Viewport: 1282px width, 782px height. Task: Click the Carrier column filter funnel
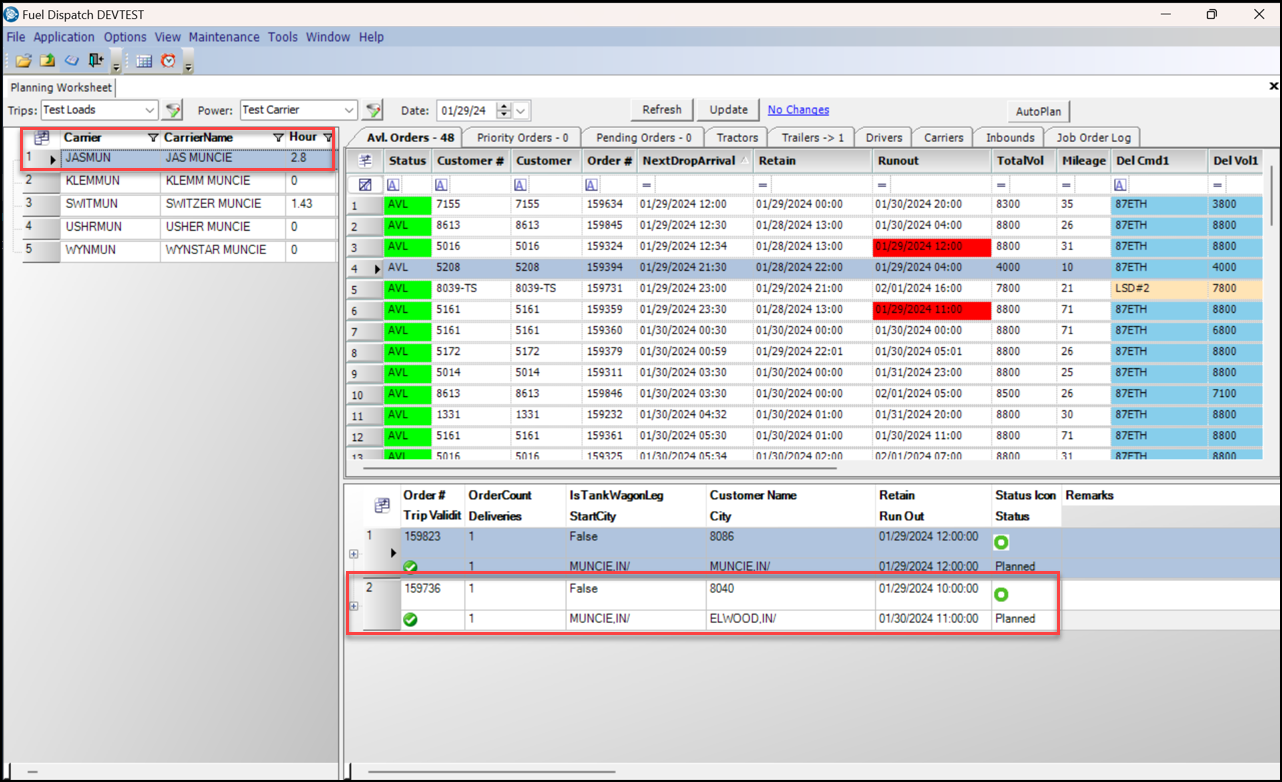click(x=153, y=138)
